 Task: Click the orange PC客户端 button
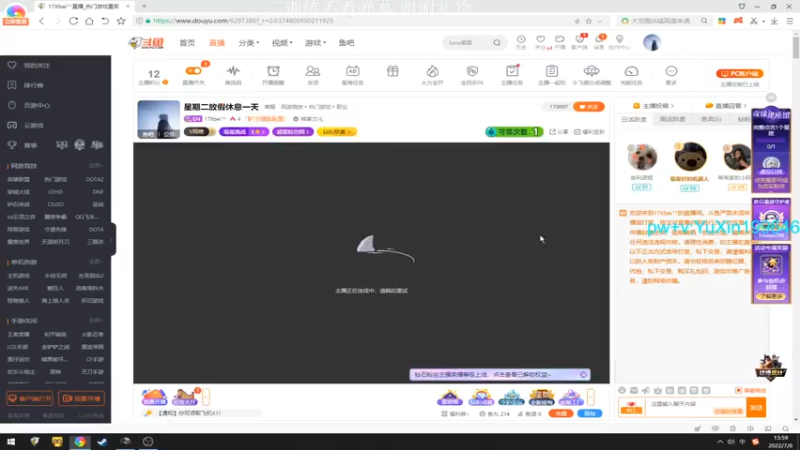click(x=739, y=73)
